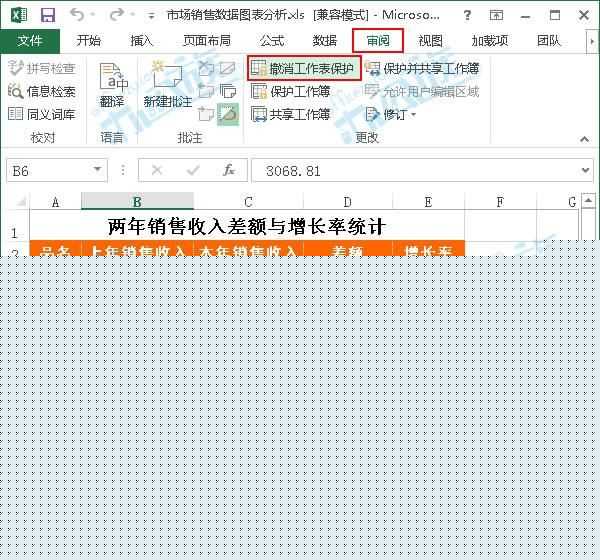Open the Name Box dropdown arrow
The image size is (600, 560).
point(98,170)
